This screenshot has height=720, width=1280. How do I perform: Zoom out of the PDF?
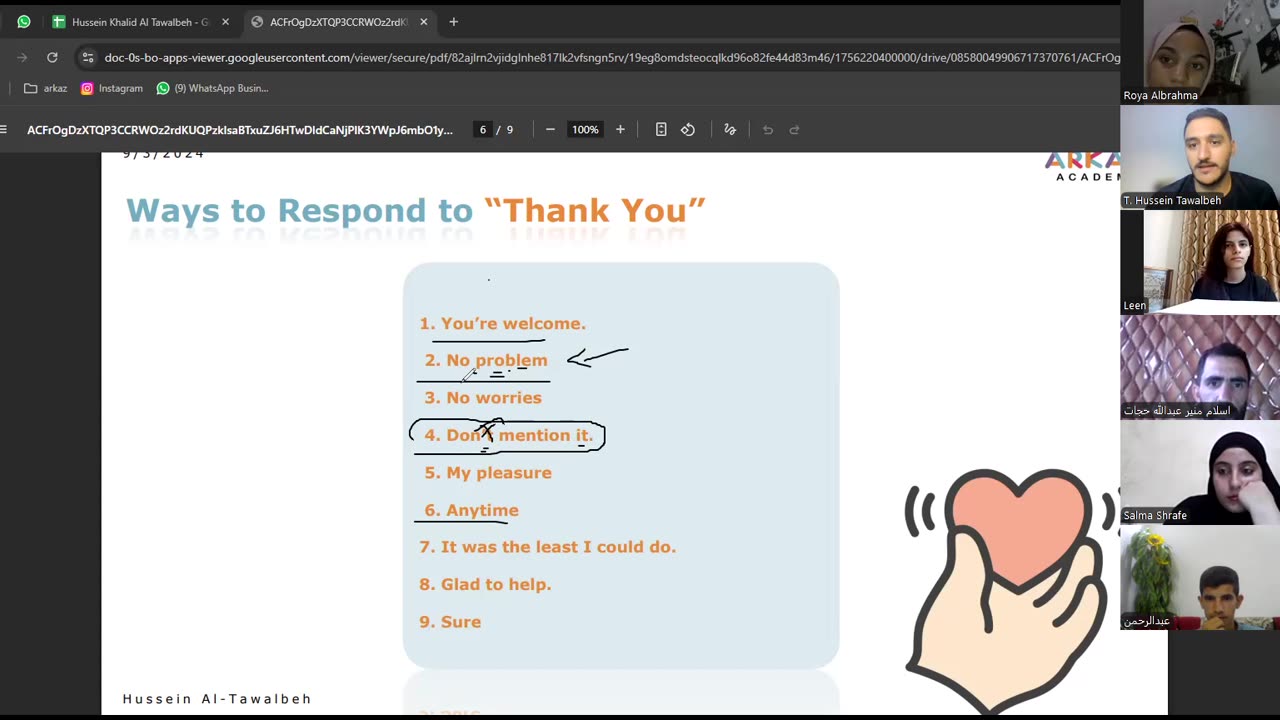pyautogui.click(x=550, y=129)
